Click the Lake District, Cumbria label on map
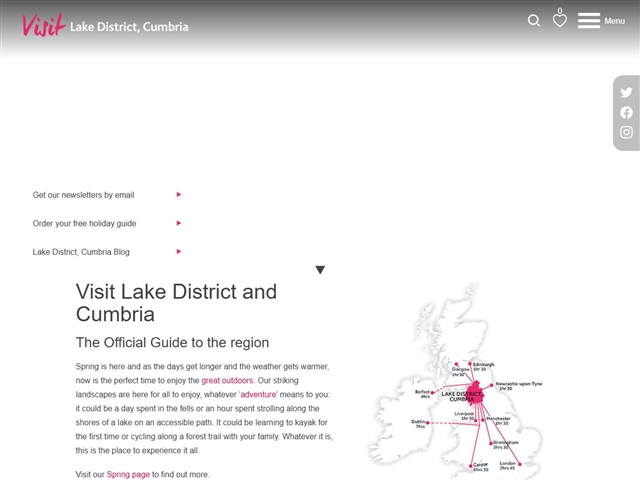Viewport: 640px width, 480px height. [462, 396]
